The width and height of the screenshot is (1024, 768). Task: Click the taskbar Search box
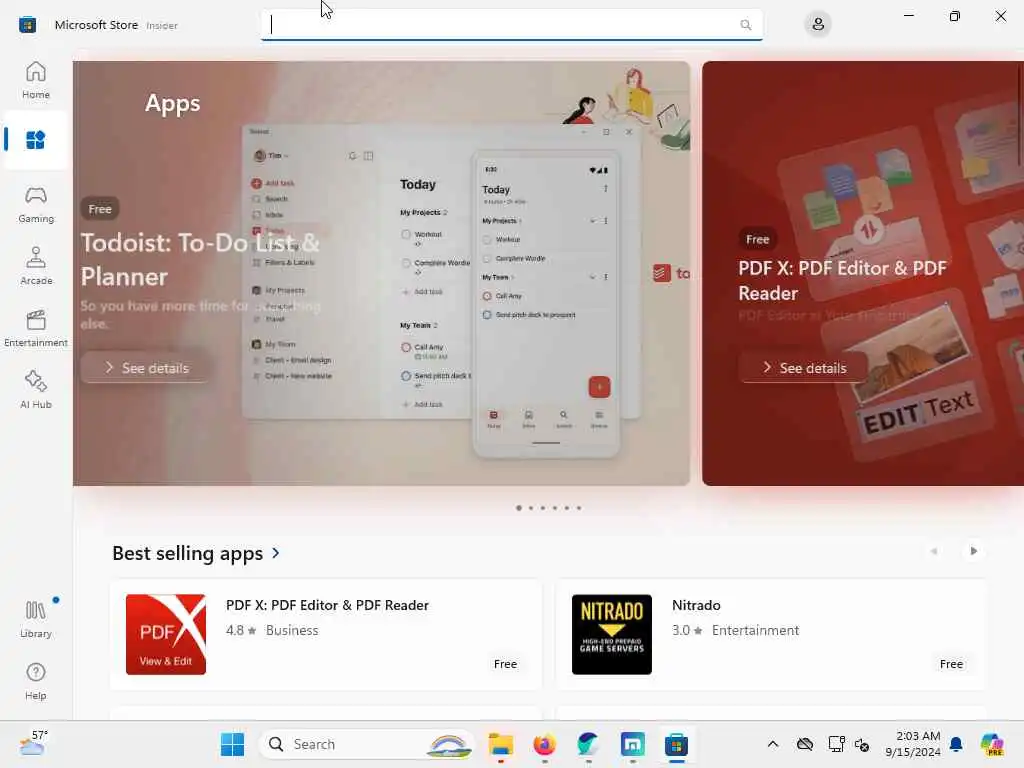pyautogui.click(x=367, y=744)
